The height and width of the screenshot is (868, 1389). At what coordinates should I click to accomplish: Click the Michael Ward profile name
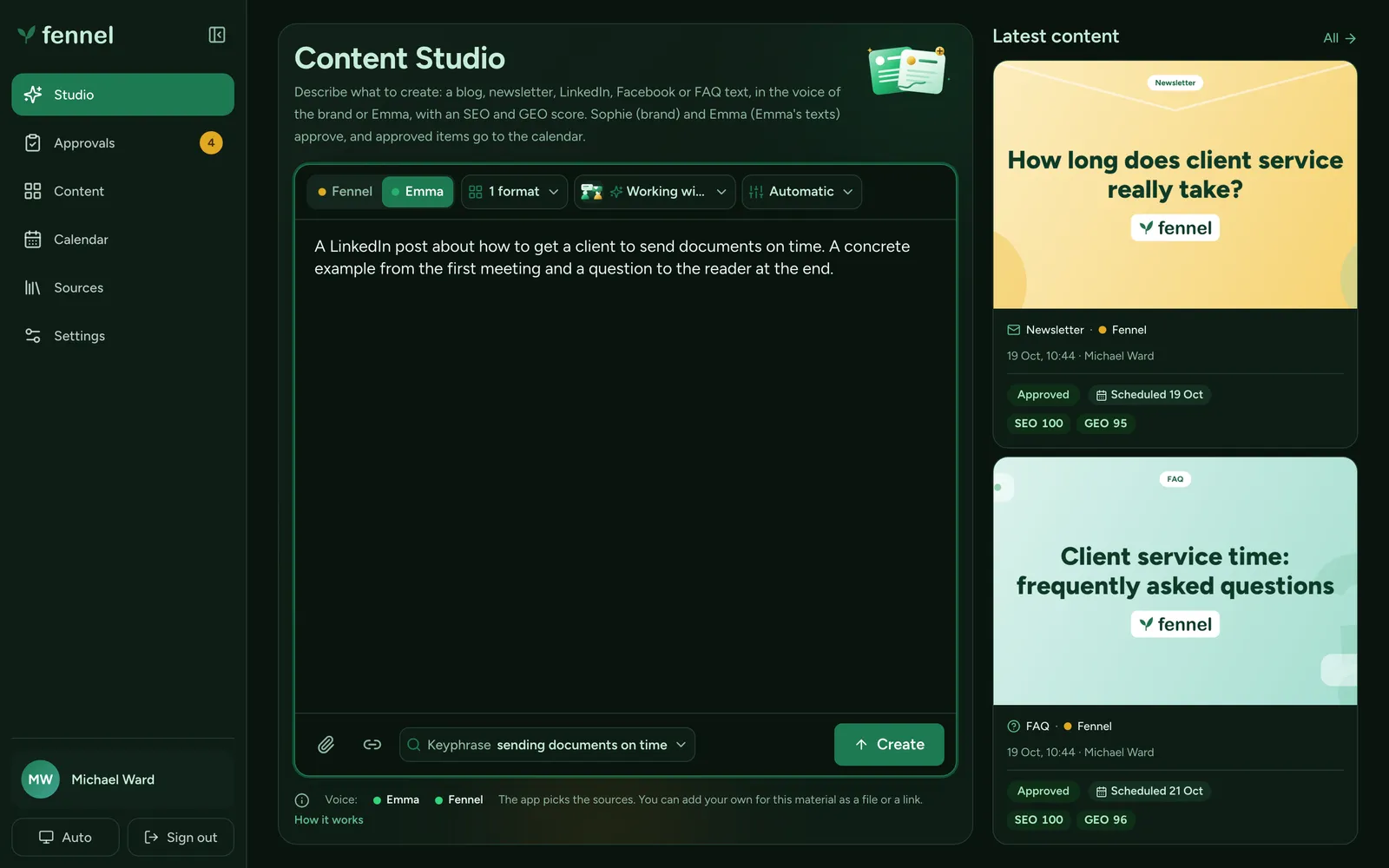coord(113,779)
